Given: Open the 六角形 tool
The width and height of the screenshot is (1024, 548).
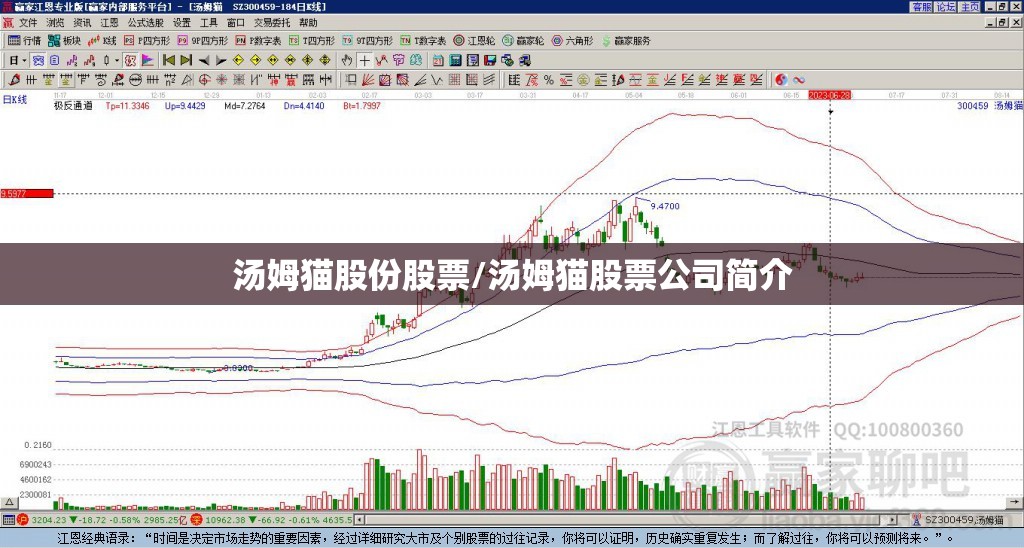Looking at the screenshot, I should pyautogui.click(x=572, y=40).
